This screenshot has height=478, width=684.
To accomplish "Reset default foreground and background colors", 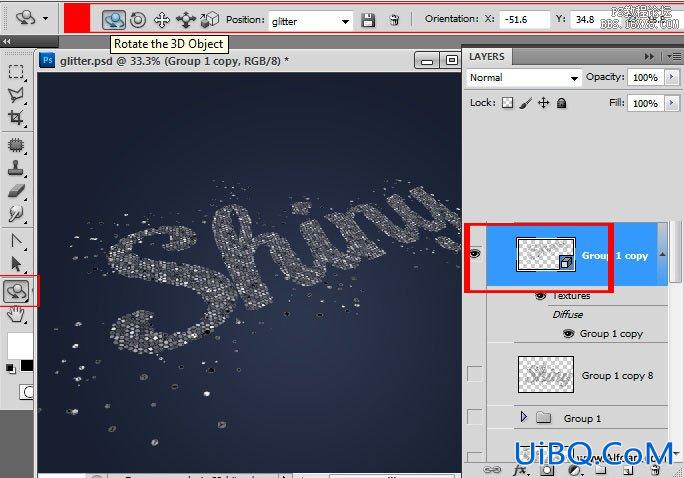I will click(x=10, y=369).
